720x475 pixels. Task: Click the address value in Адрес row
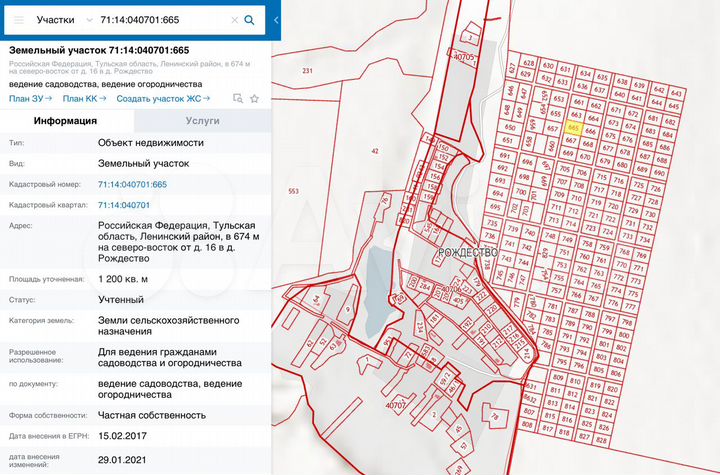pyautogui.click(x=179, y=242)
